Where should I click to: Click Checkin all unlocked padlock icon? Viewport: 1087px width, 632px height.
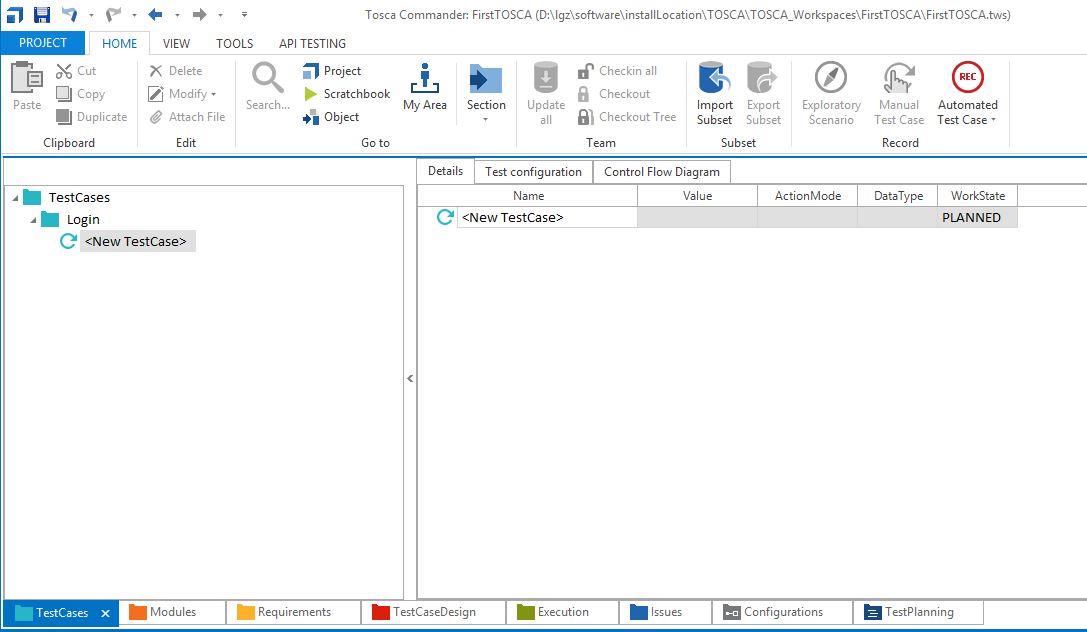tap(585, 71)
